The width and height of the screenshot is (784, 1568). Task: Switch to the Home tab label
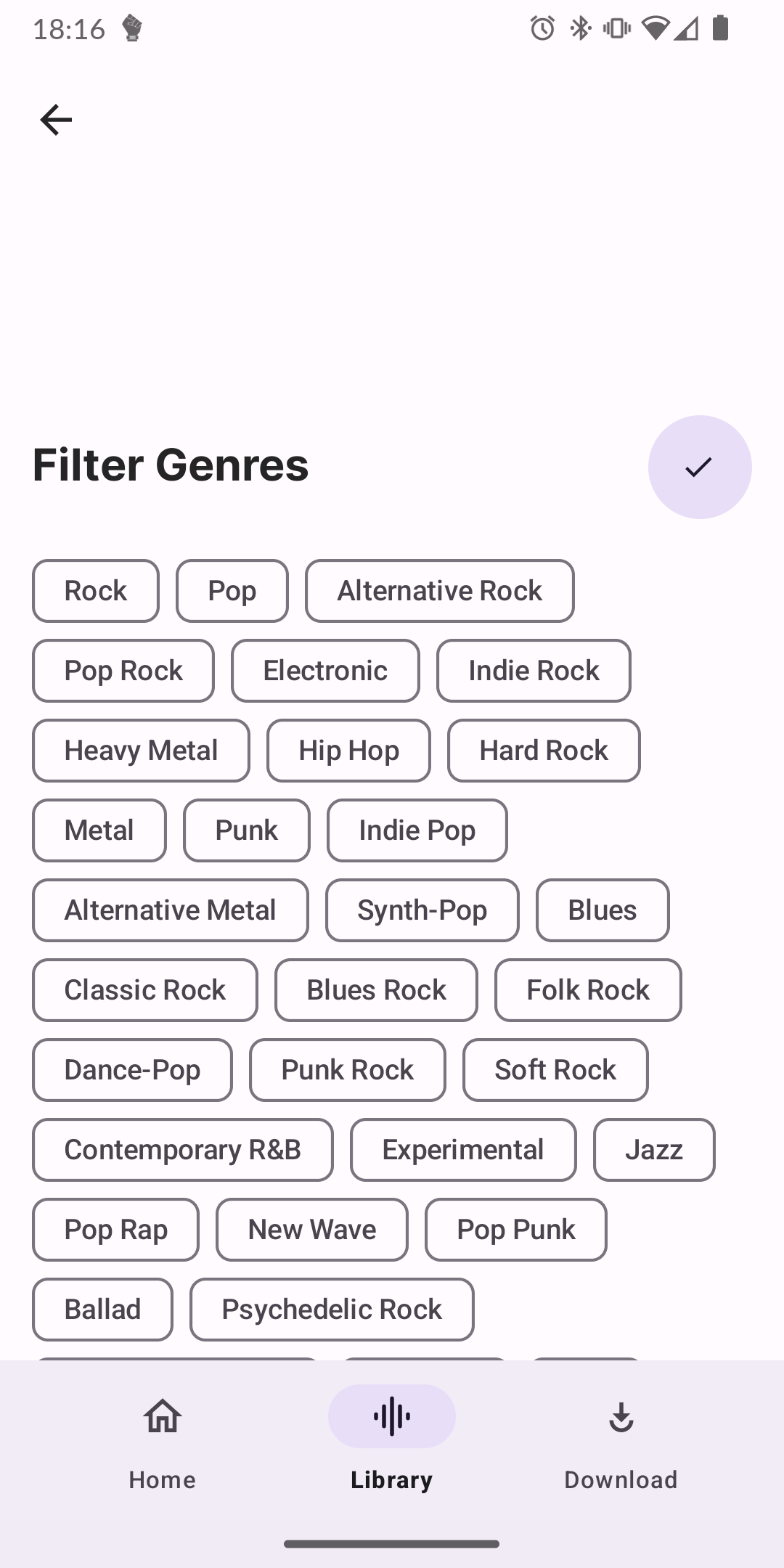pos(162,1479)
